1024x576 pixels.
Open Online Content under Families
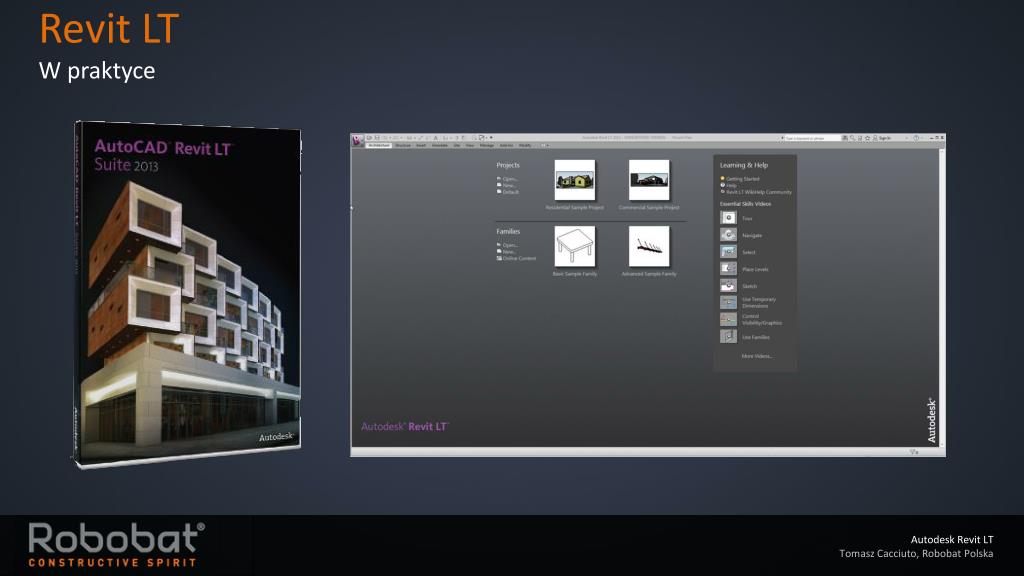517,259
